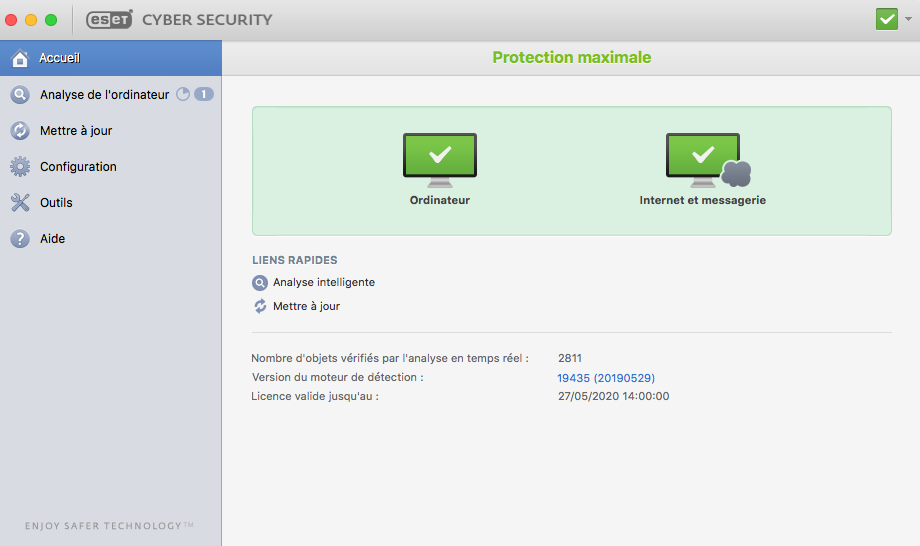
Task: Click the running scan count badge
Action: click(204, 94)
